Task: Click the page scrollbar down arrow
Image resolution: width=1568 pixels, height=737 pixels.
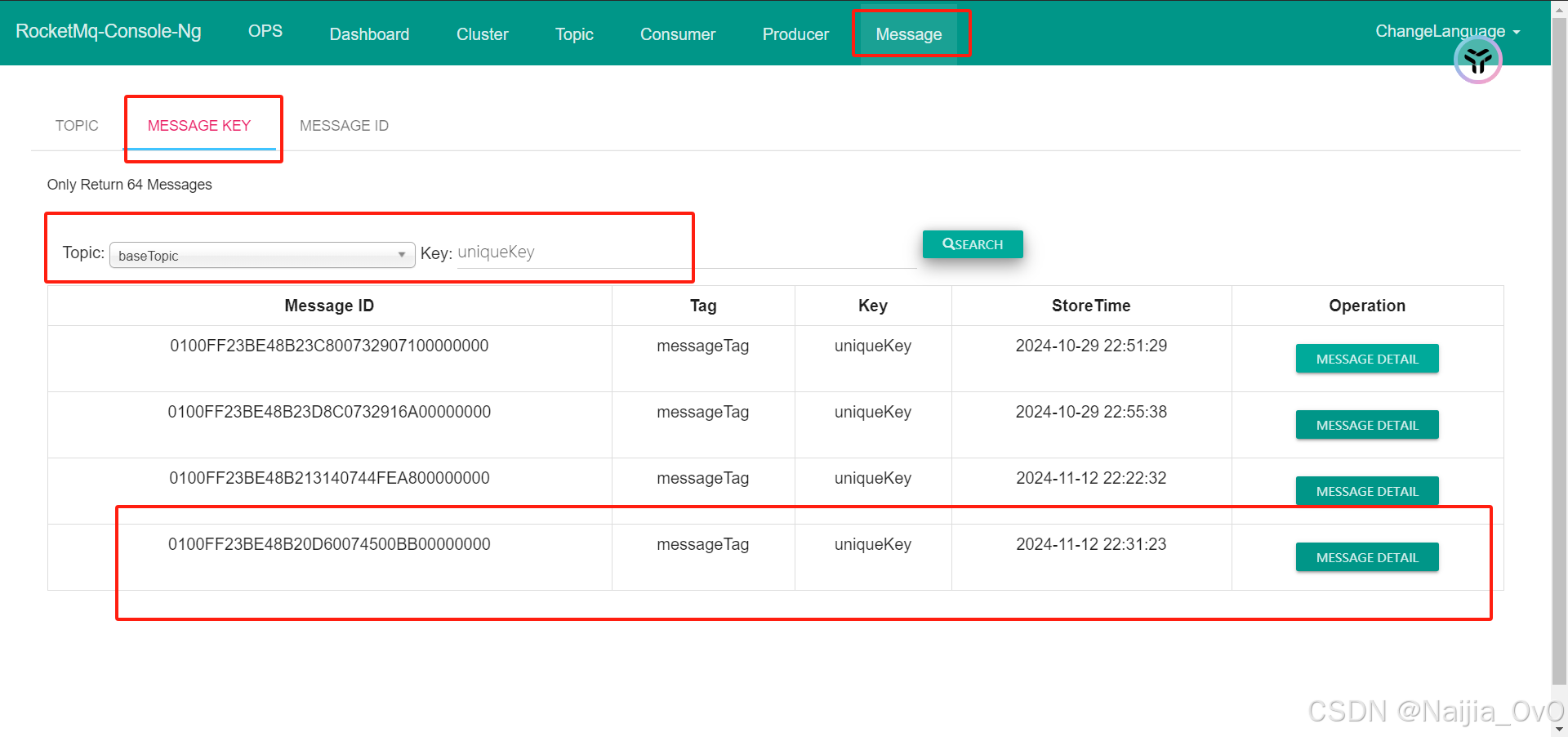Action: tap(1559, 730)
